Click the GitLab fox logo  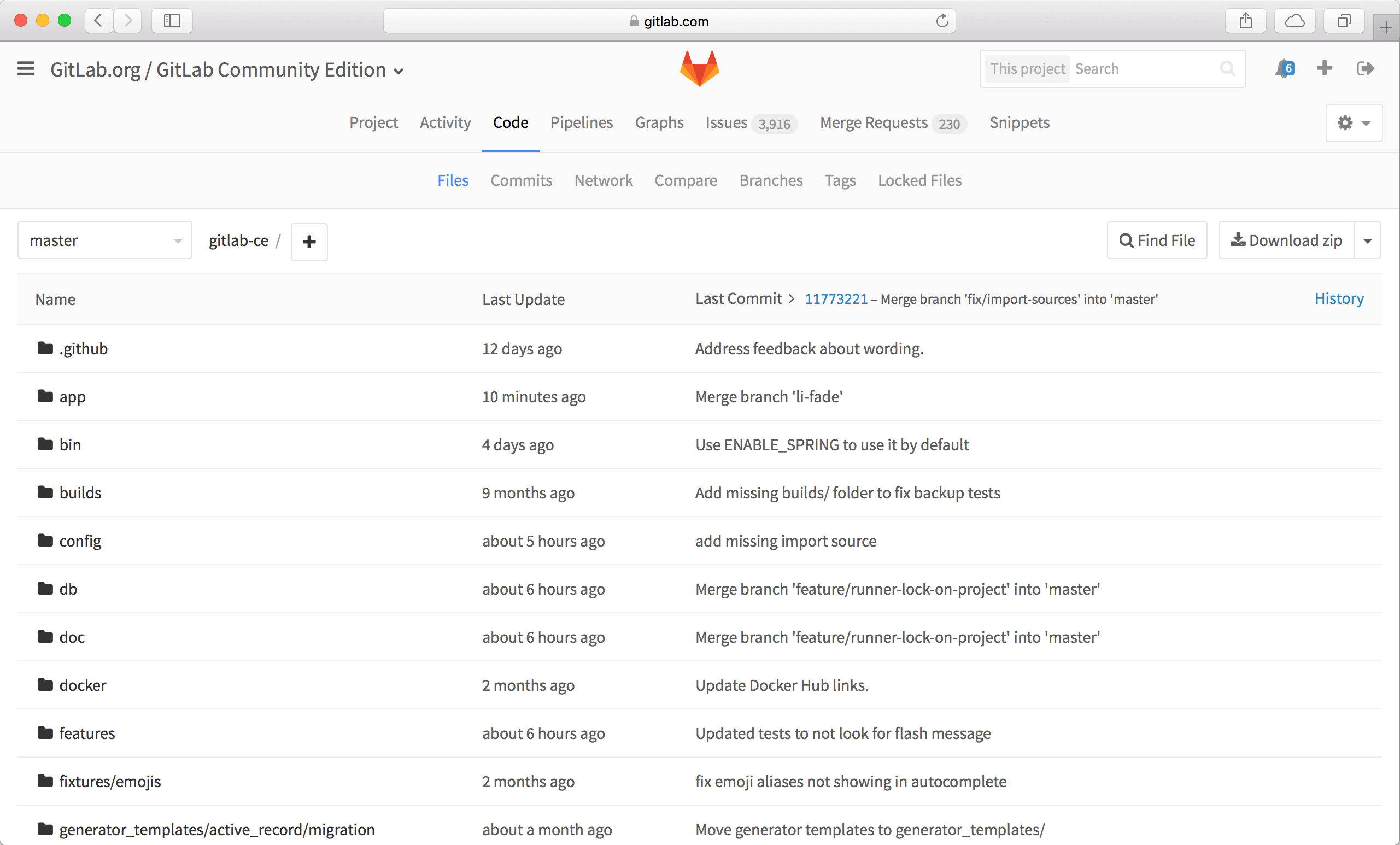(699, 69)
